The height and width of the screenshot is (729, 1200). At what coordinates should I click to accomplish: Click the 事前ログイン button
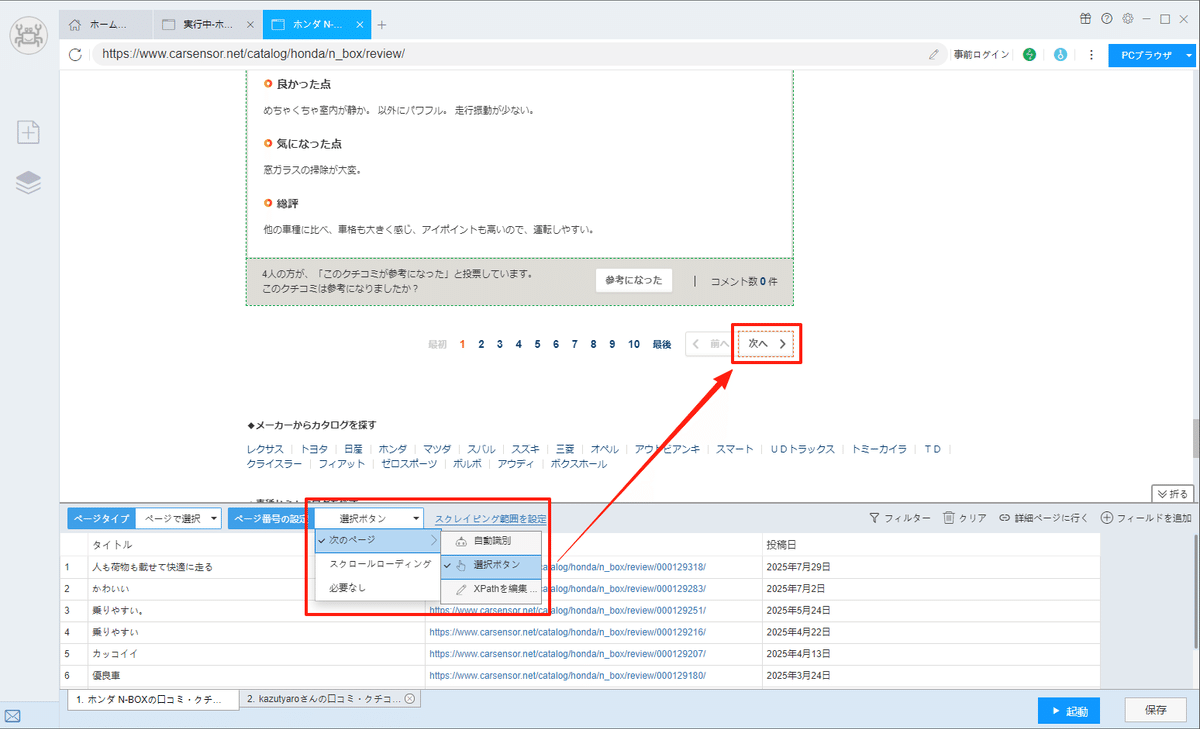pyautogui.click(x=981, y=55)
